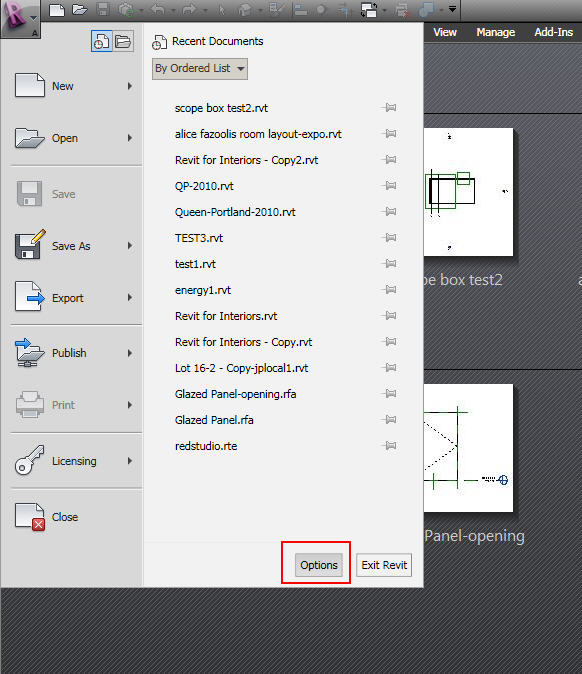Click Synchronize with central icon in toolbar
Viewport: 582px width, 674px height.
(126, 9)
